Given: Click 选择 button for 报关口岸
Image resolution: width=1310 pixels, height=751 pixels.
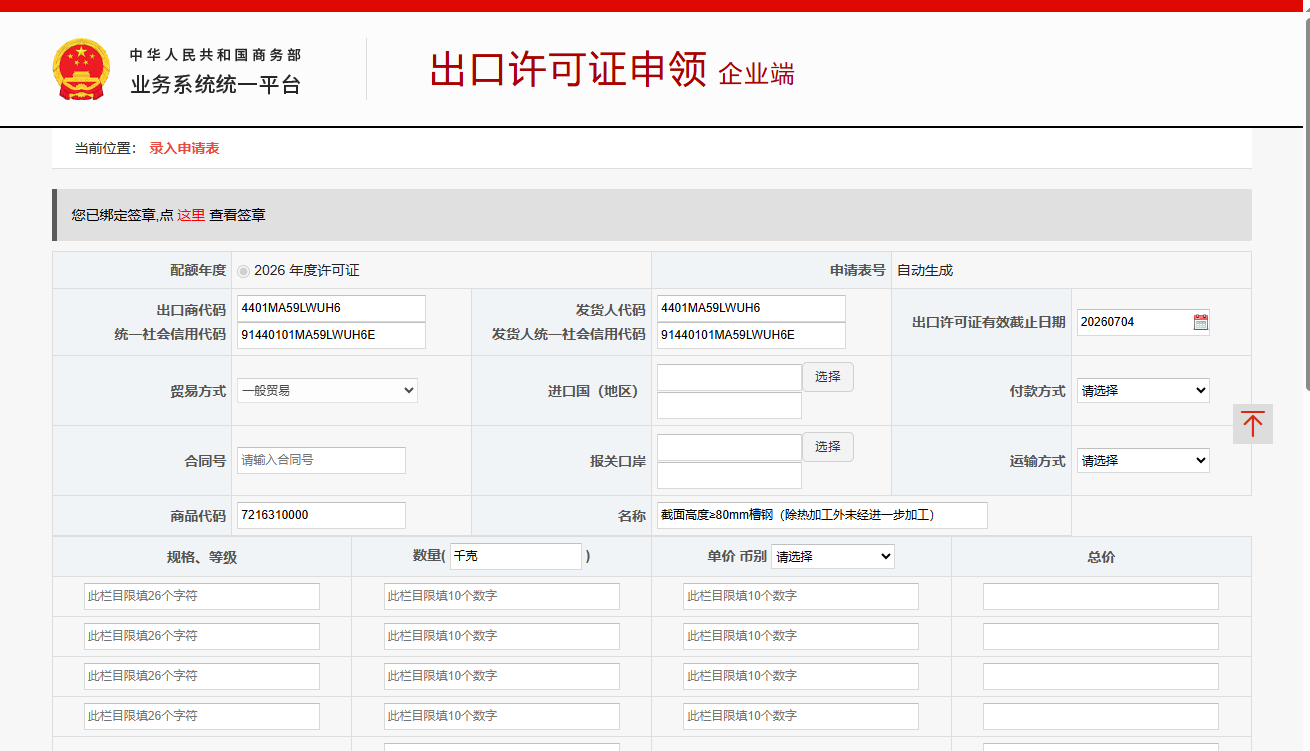Looking at the screenshot, I should tap(827, 447).
